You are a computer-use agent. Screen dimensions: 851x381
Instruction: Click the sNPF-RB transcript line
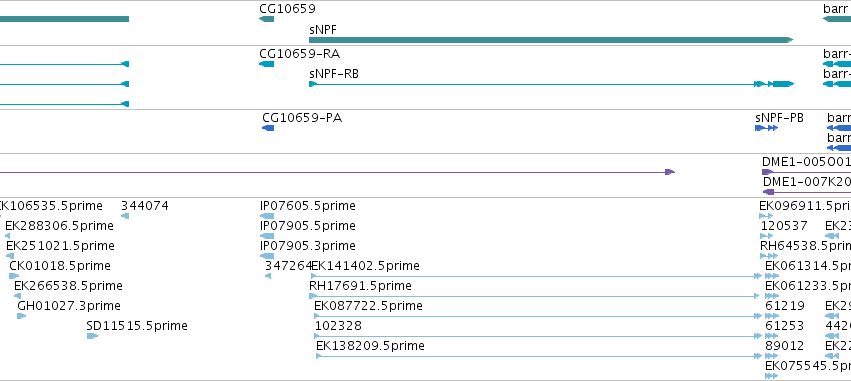[x=551, y=84]
